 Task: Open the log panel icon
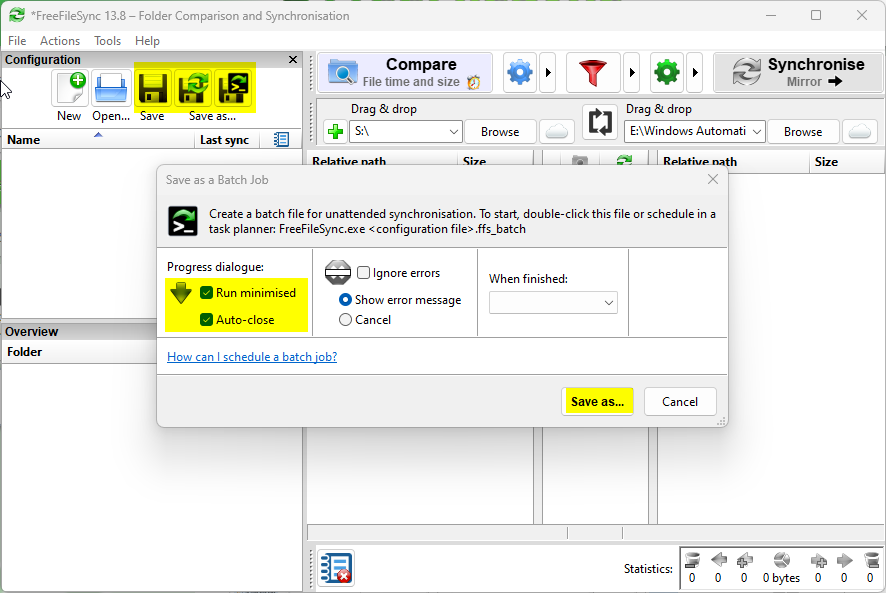336,568
